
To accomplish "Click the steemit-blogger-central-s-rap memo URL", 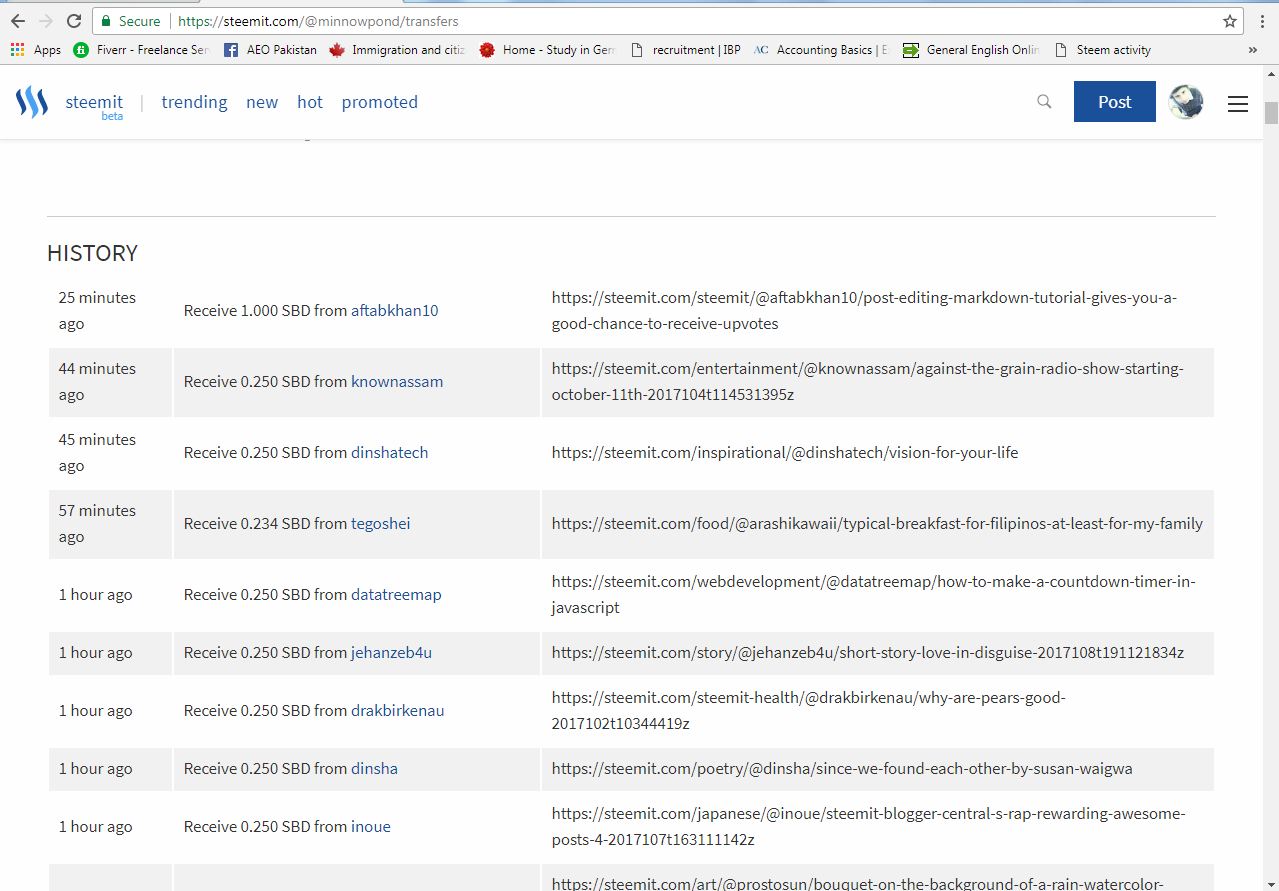I will (868, 827).
